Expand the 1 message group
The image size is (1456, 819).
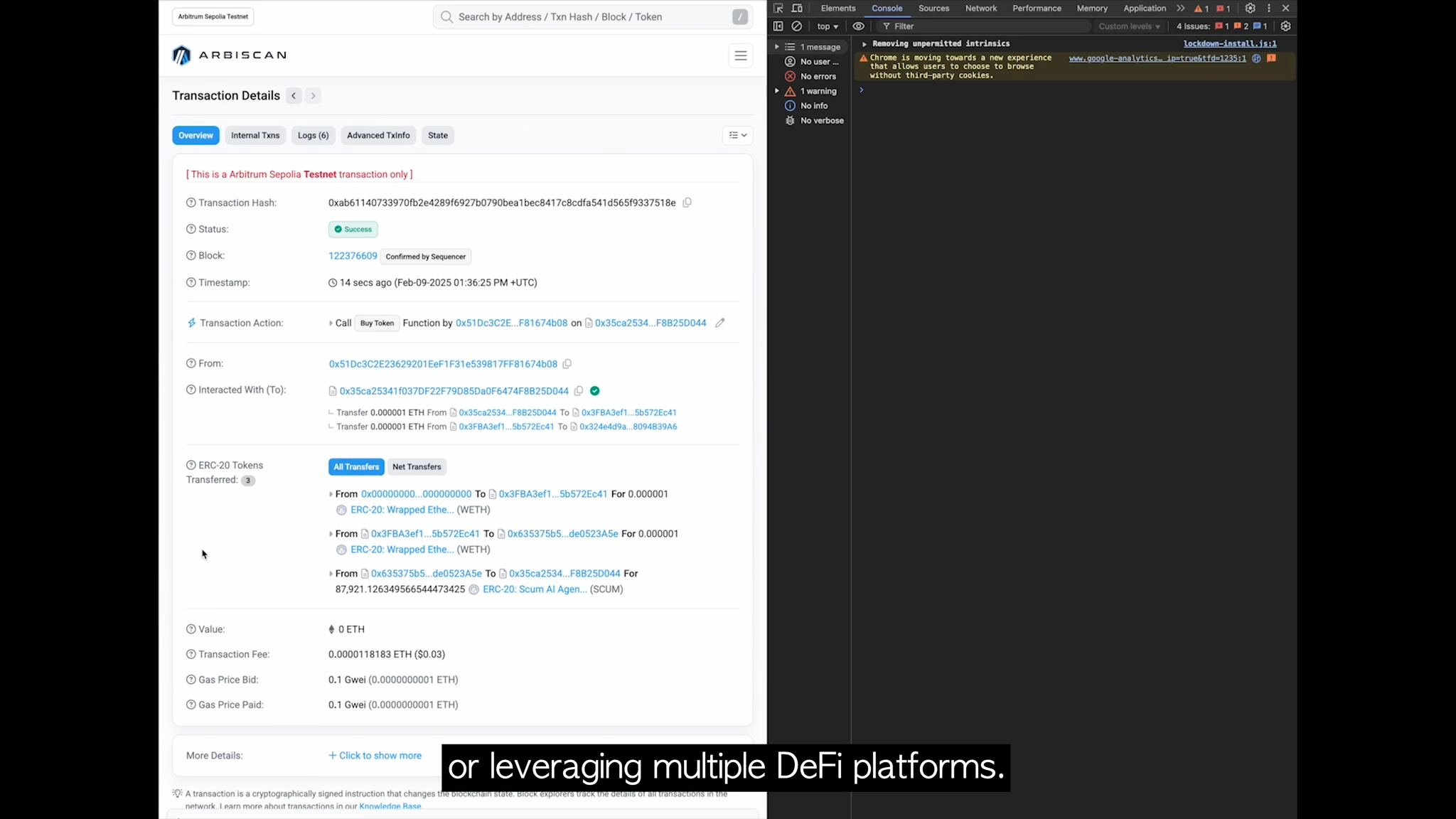[x=777, y=47]
